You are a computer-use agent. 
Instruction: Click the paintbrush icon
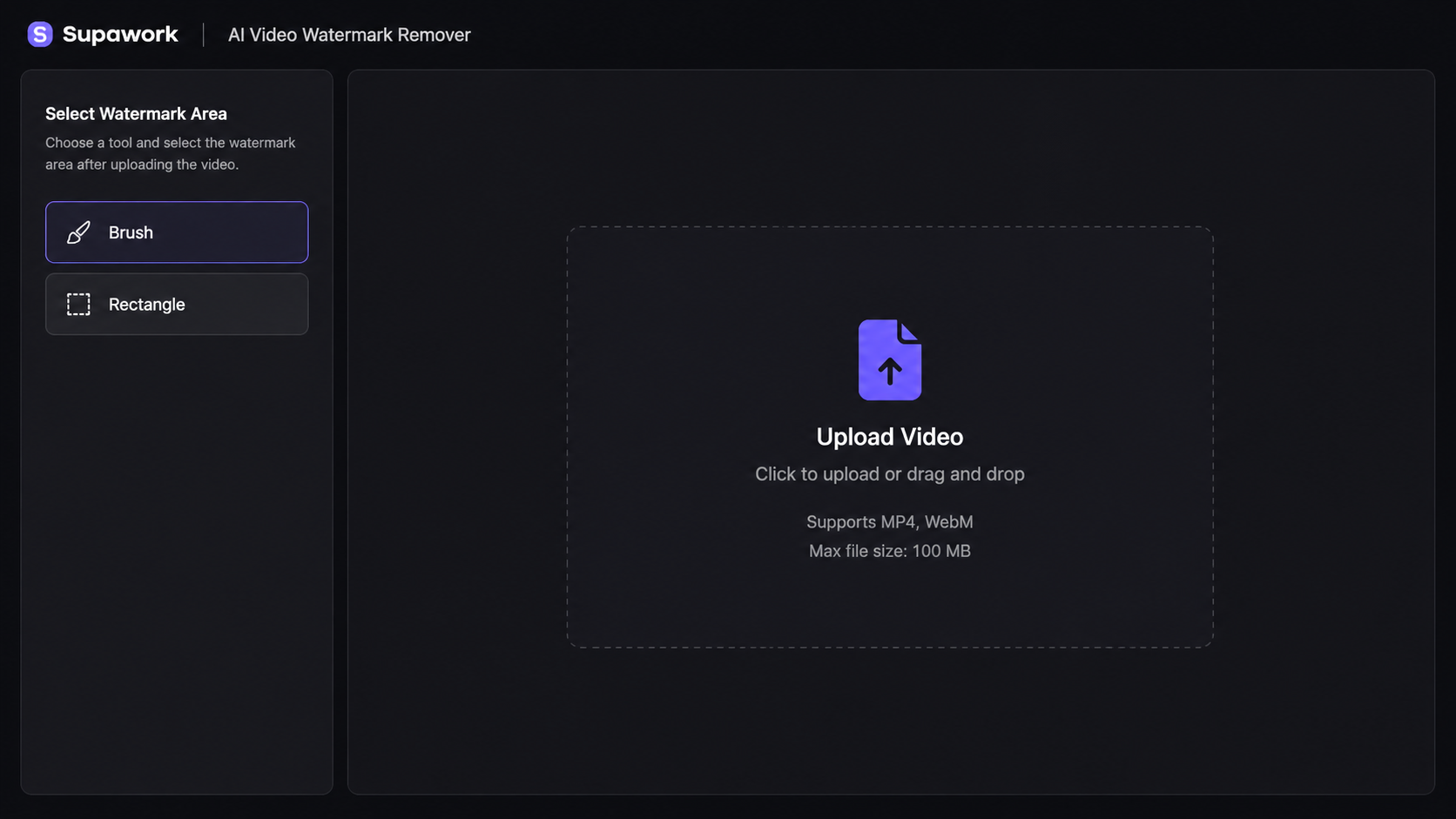pos(78,232)
